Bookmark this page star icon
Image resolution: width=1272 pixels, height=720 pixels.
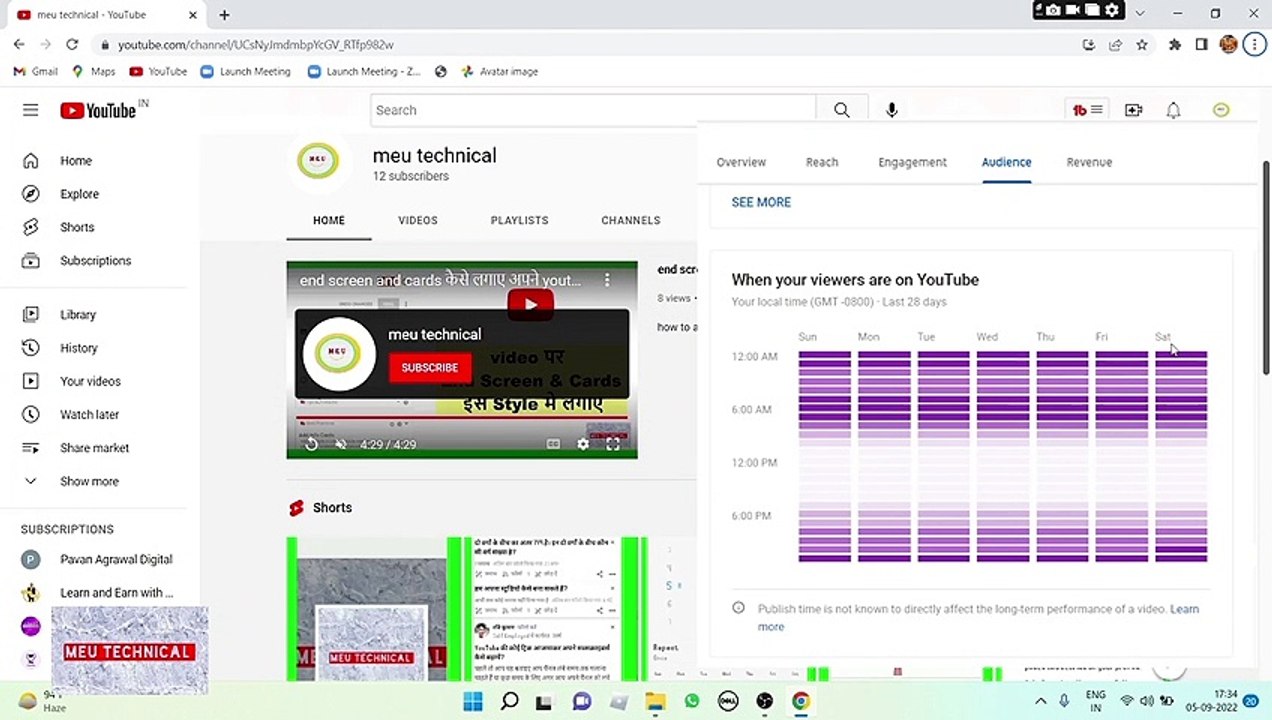[1142, 45]
